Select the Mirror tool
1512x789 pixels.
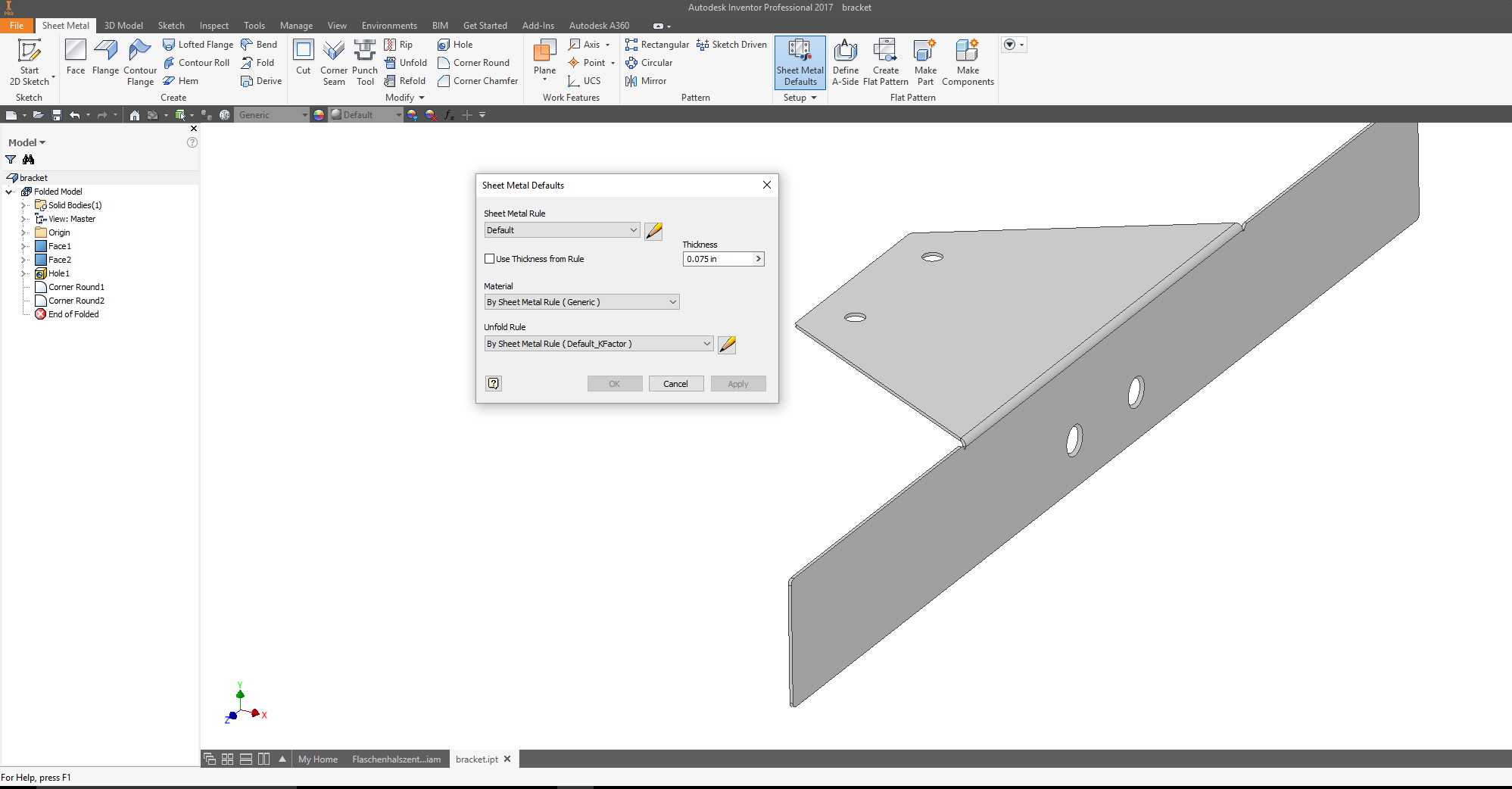[646, 81]
